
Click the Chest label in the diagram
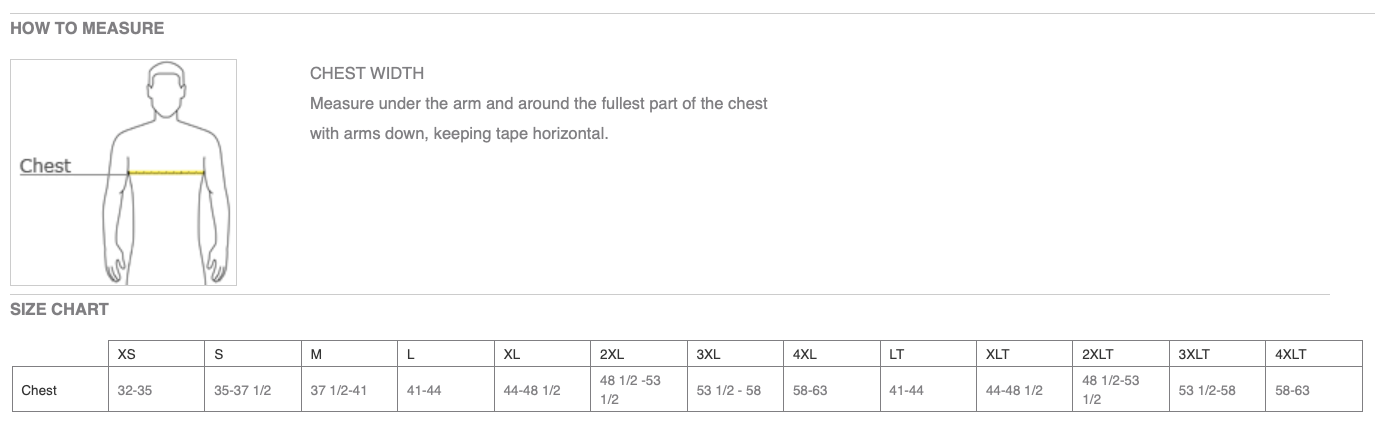(45, 166)
